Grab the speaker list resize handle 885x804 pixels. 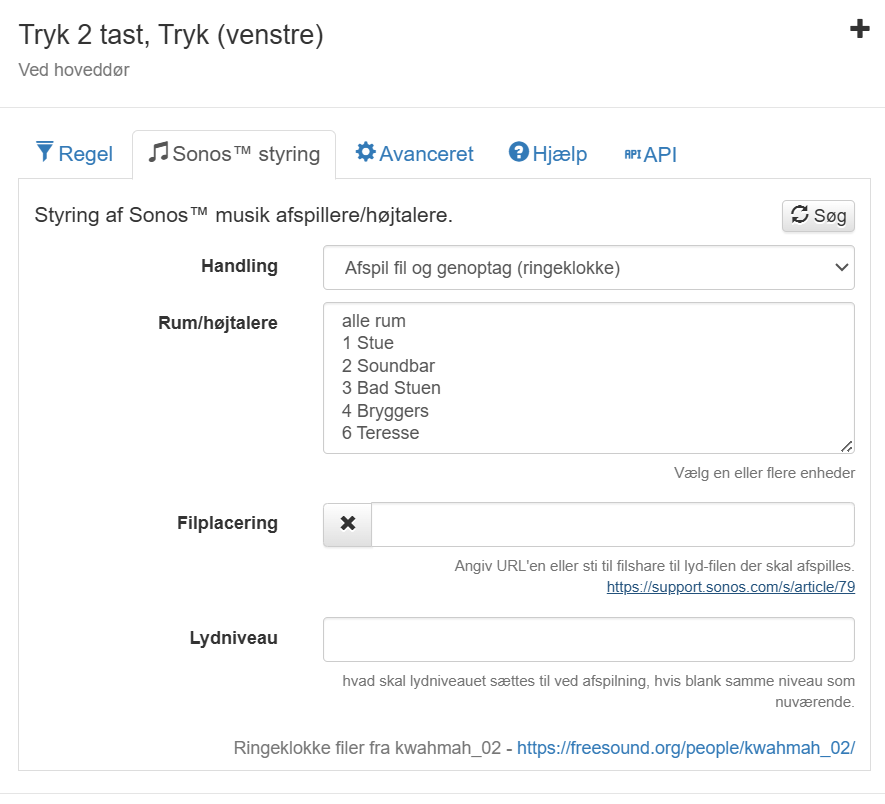point(847,446)
